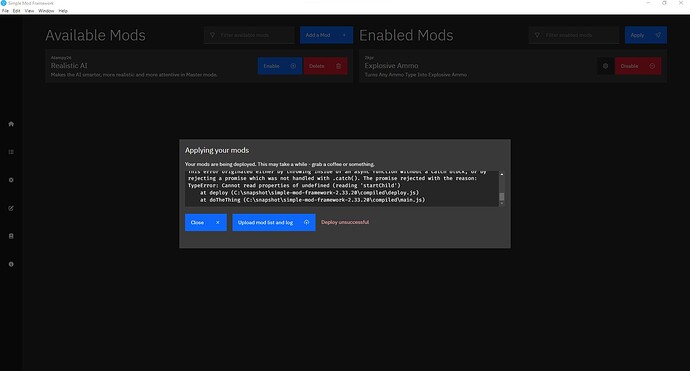The height and width of the screenshot is (371, 690).
Task: Click the minus circle icon on Disable
Action: (652, 66)
